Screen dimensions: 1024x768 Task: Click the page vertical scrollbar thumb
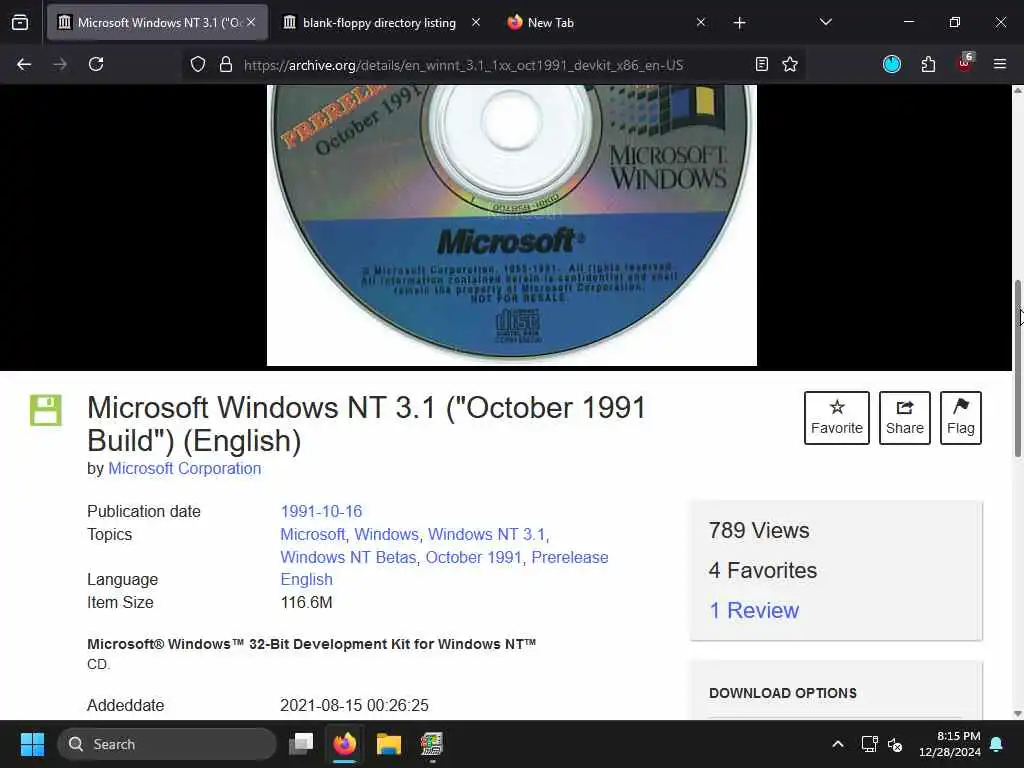pyautogui.click(x=1017, y=369)
